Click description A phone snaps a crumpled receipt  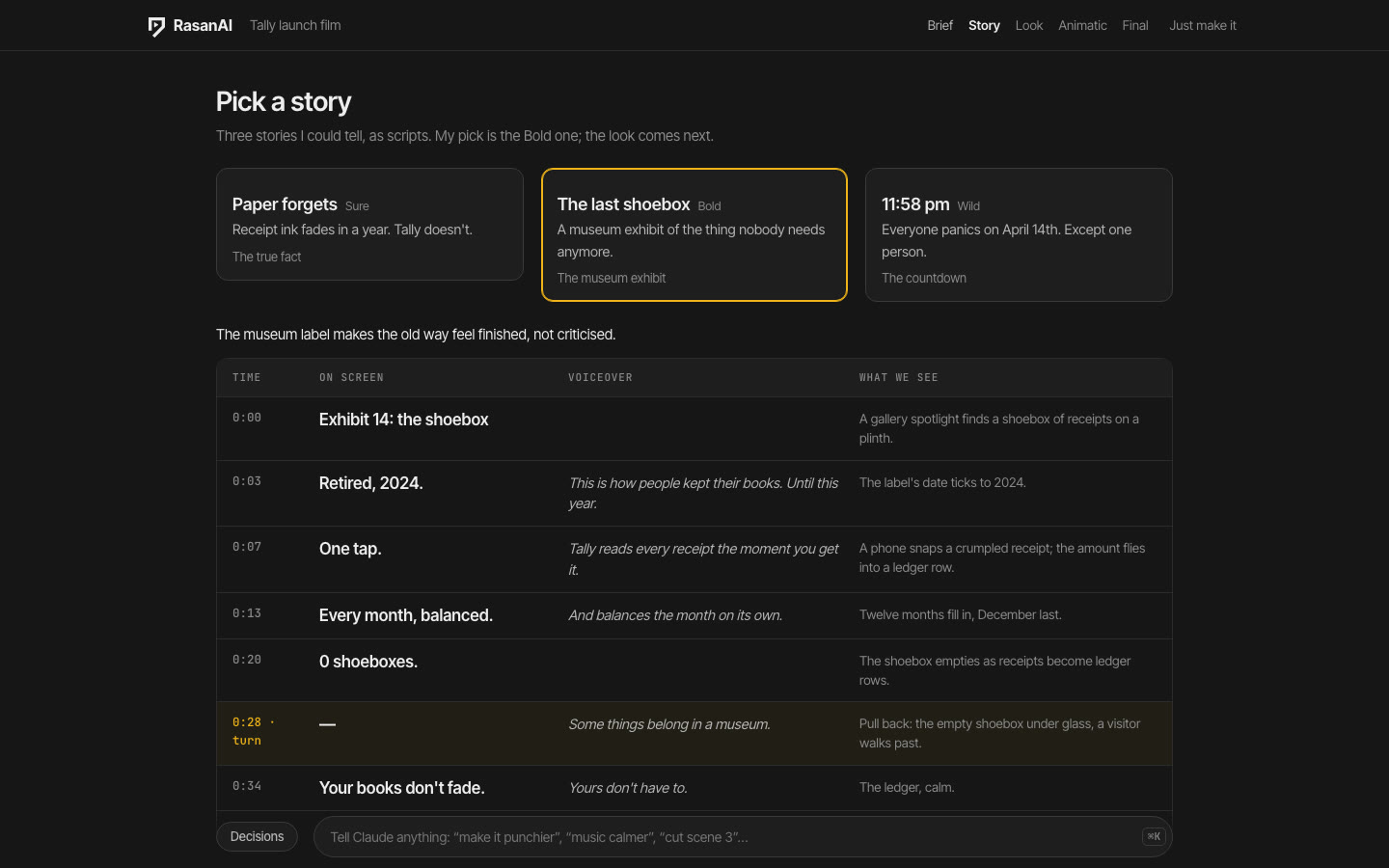1002,557
